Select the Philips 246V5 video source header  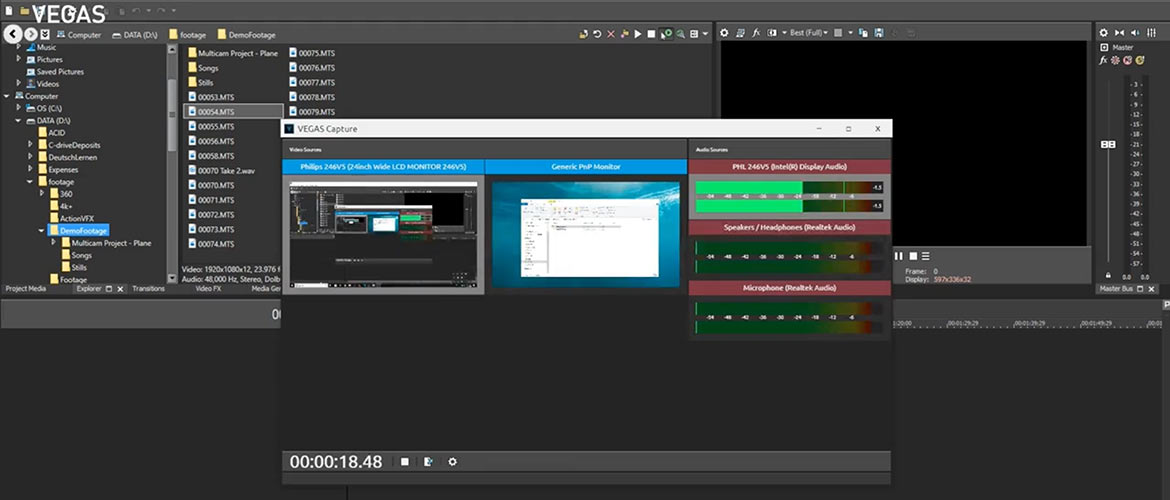(384, 166)
